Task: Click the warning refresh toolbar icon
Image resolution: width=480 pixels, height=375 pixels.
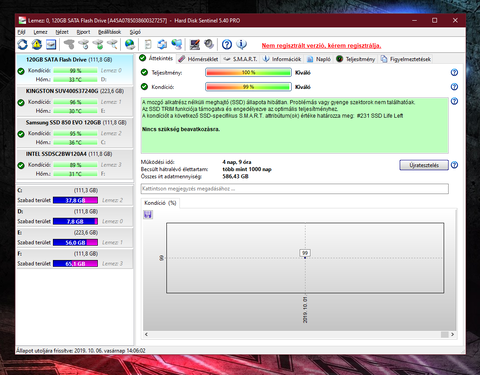Action: click(x=37, y=44)
